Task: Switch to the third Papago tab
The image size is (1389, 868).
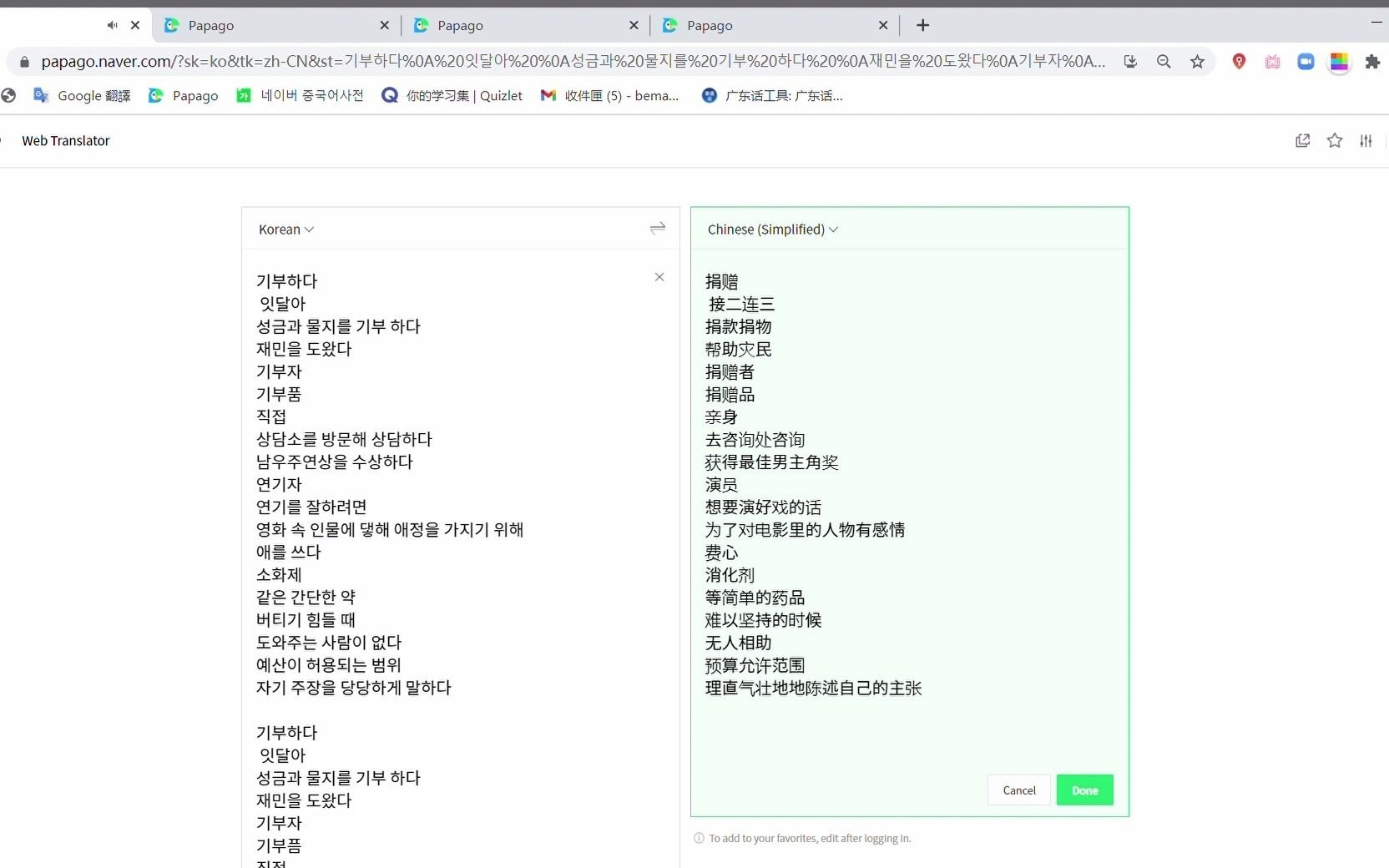Action: 527,25
